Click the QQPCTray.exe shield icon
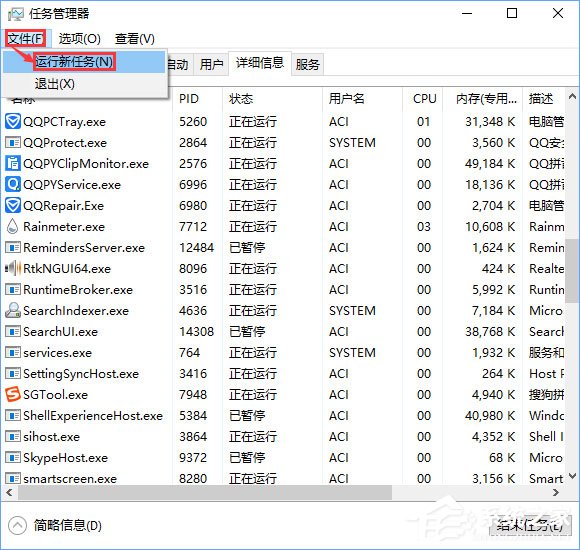 (13, 122)
